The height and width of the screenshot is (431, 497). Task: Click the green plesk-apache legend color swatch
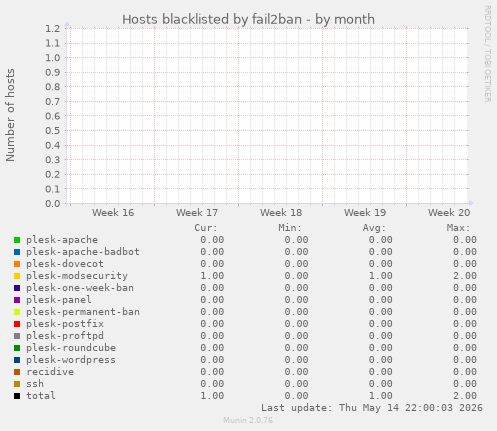pos(17,240)
